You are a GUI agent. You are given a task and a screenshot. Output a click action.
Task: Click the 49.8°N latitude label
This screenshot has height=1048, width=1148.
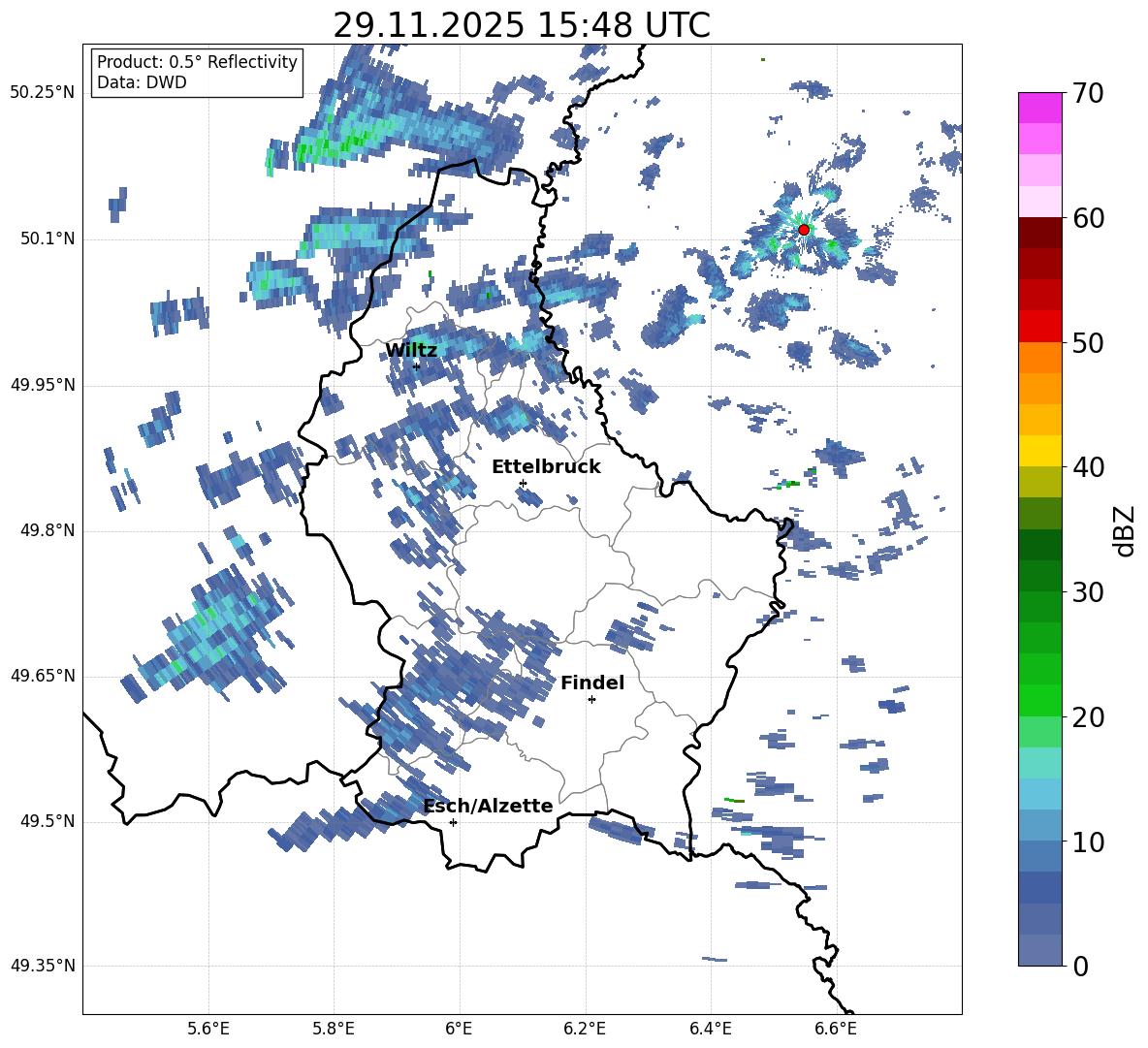click(x=48, y=530)
